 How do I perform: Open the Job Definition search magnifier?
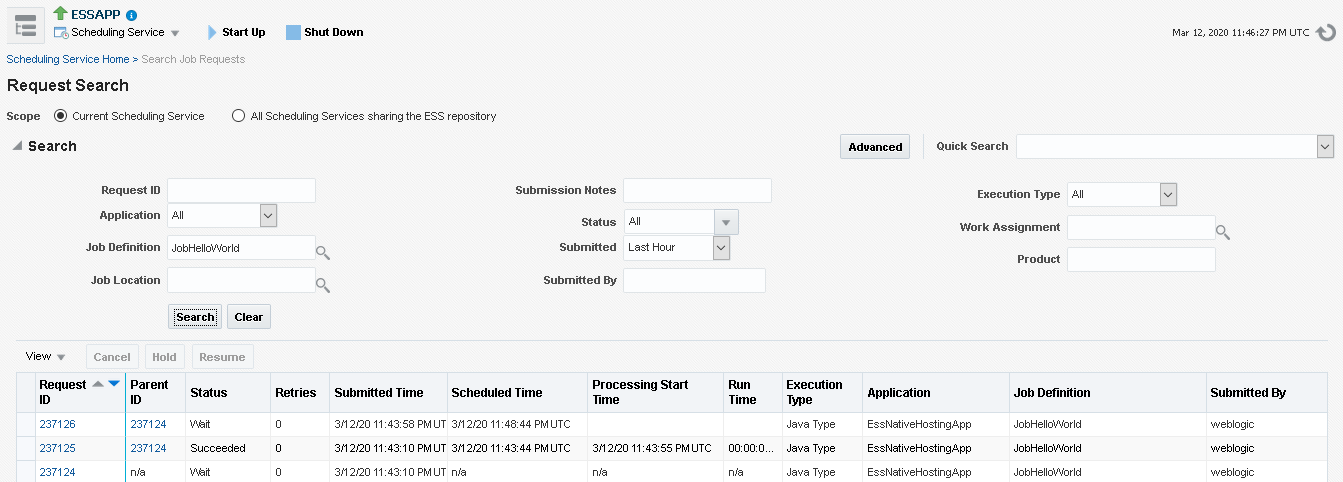[x=323, y=253]
